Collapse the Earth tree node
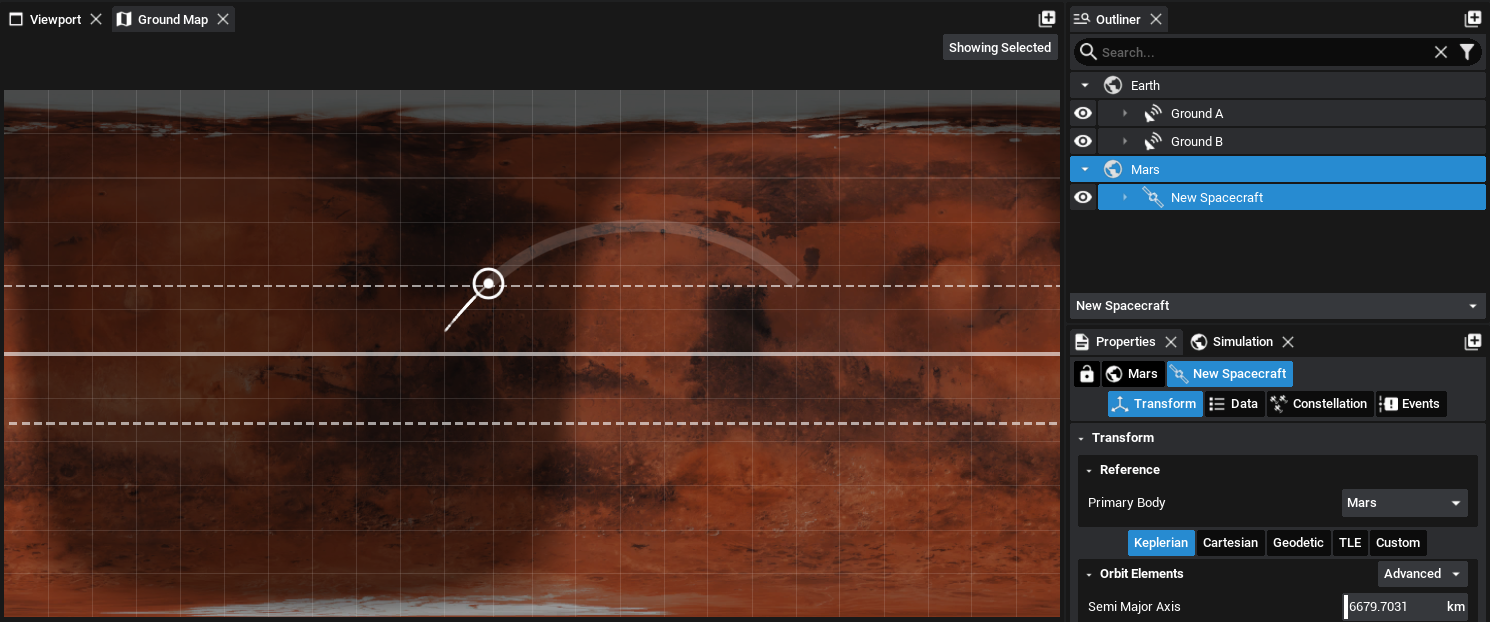1490x622 pixels. coord(1085,86)
